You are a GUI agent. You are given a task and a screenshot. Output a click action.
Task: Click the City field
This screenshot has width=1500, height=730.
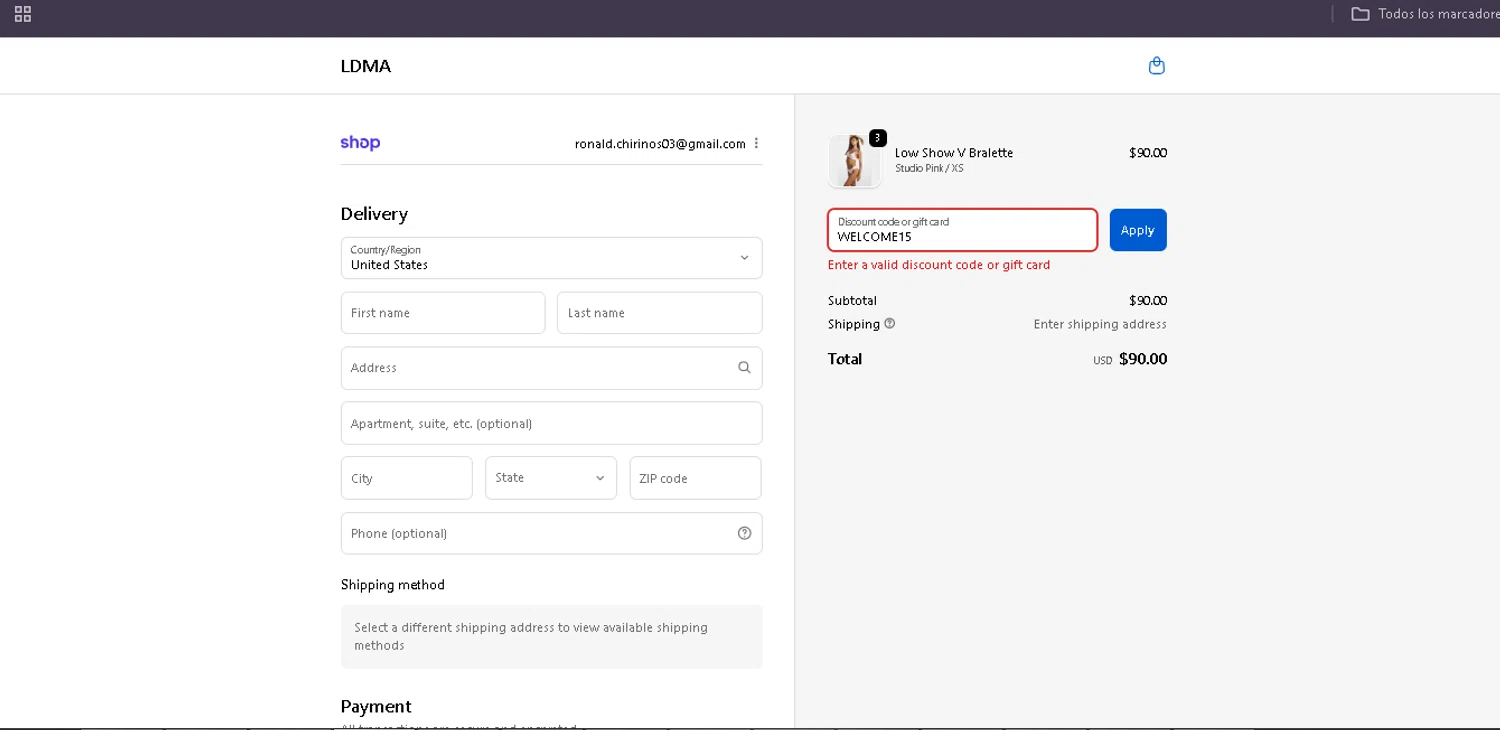[407, 478]
